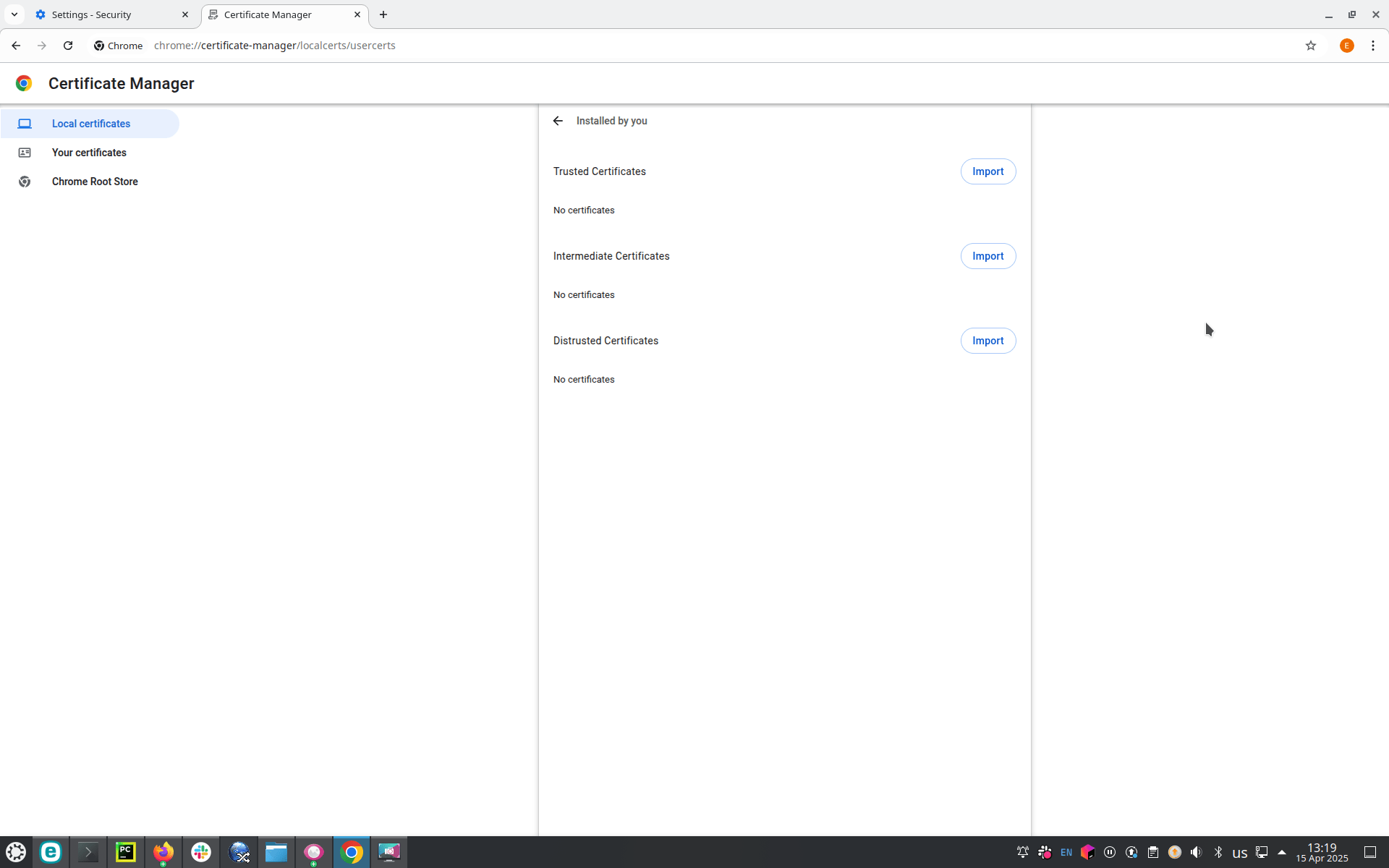
Task: Click the pause tray icon
Action: (x=1110, y=852)
